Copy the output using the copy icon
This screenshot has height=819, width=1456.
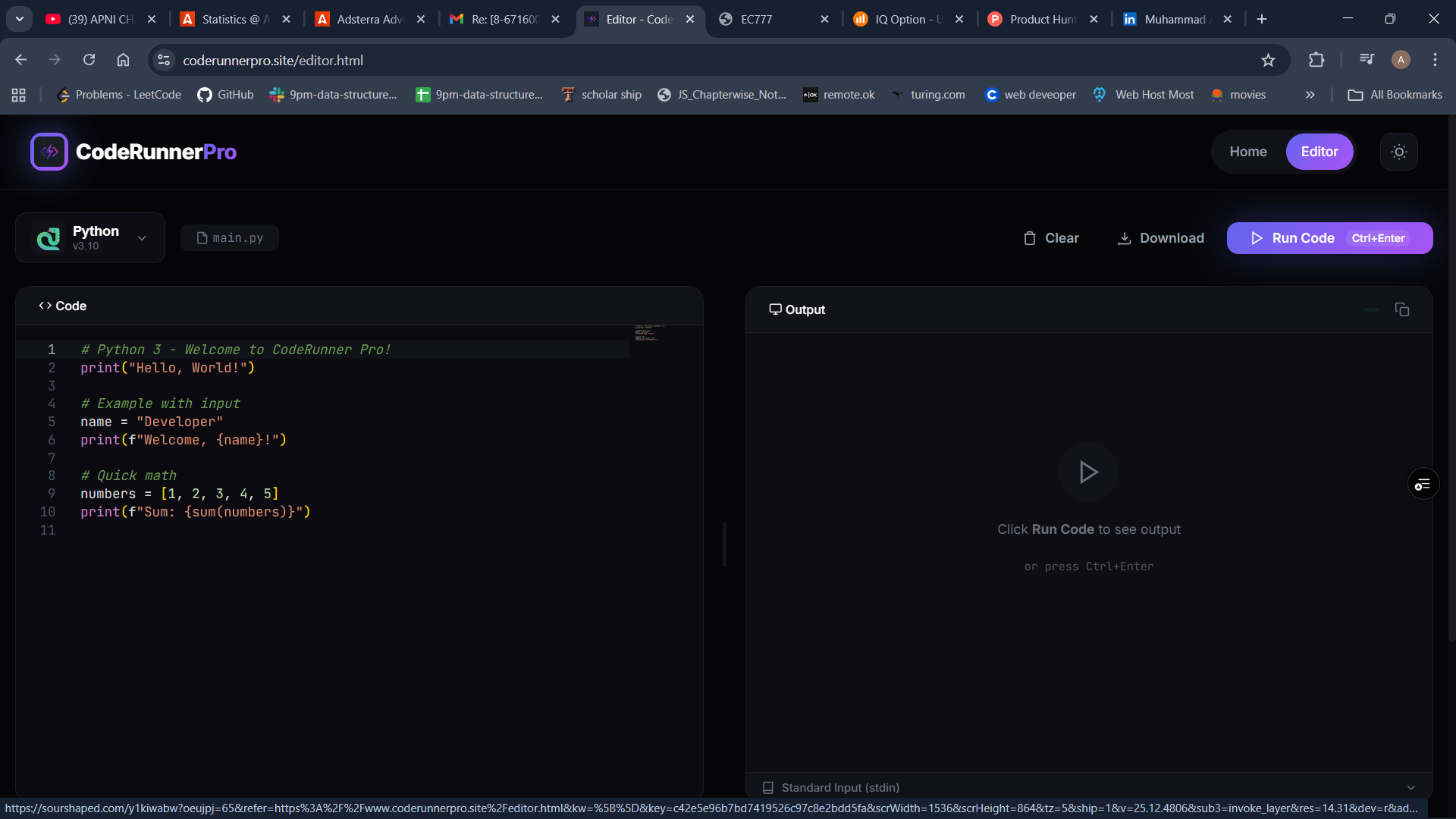1401,309
